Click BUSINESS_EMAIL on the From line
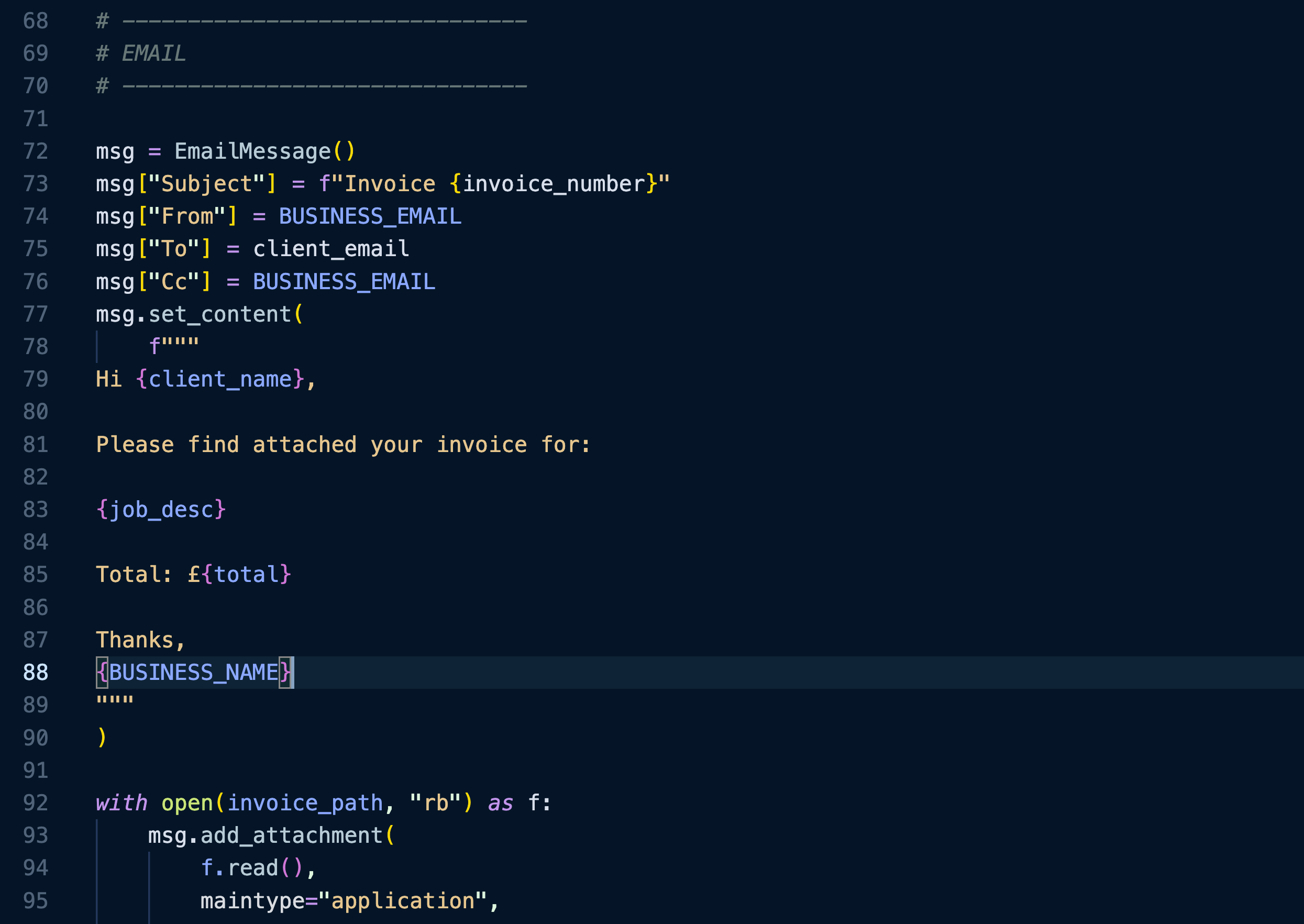Viewport: 1304px width, 924px height. [x=370, y=217]
